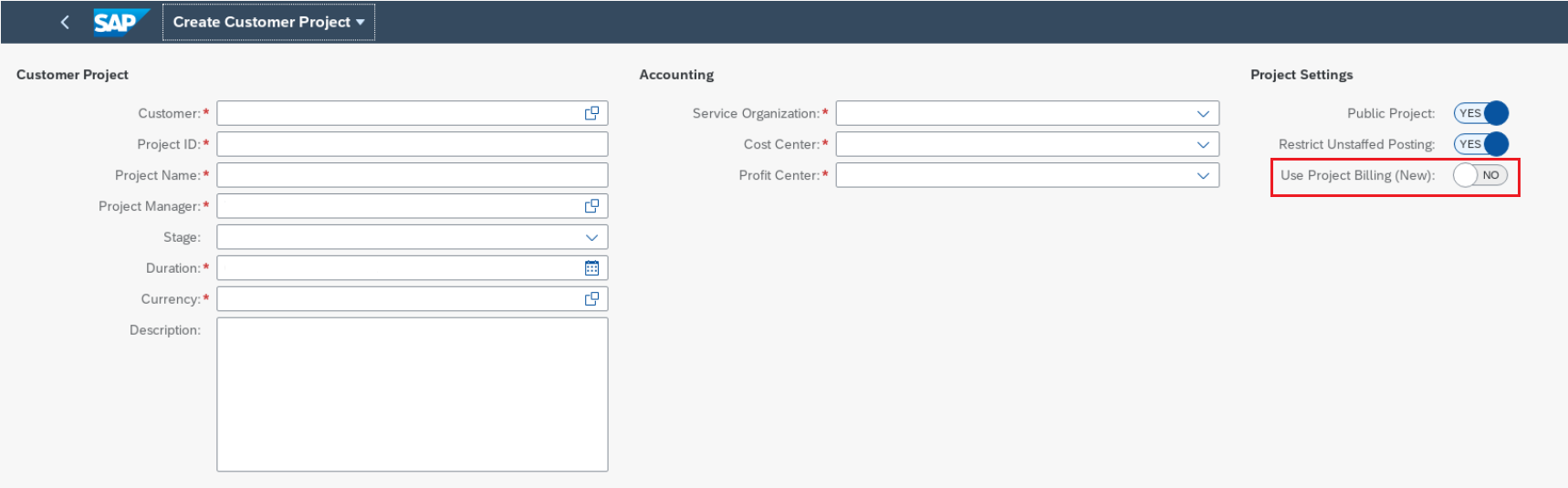Open value help for Project Manager field
The width and height of the screenshot is (1568, 488).
(x=591, y=206)
